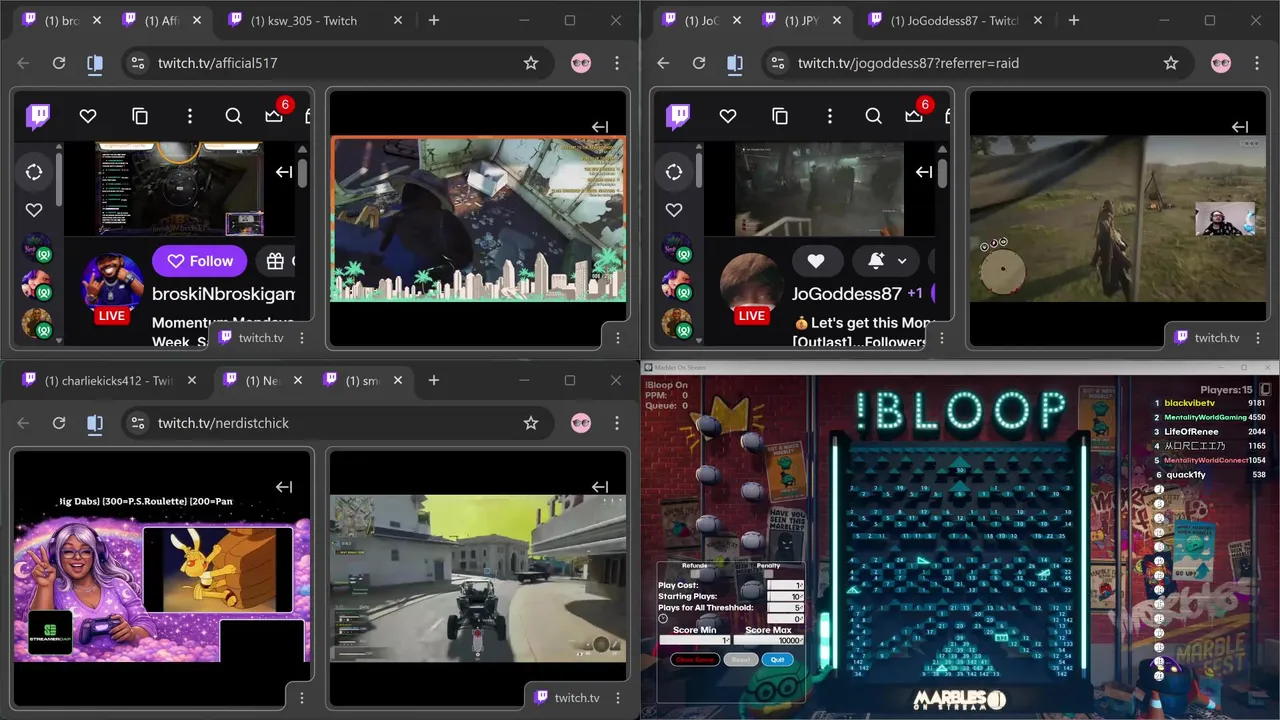Image resolution: width=1280 pixels, height=720 pixels.
Task: Bookmark star for twitch.tv/nerdistchick
Action: click(531, 423)
